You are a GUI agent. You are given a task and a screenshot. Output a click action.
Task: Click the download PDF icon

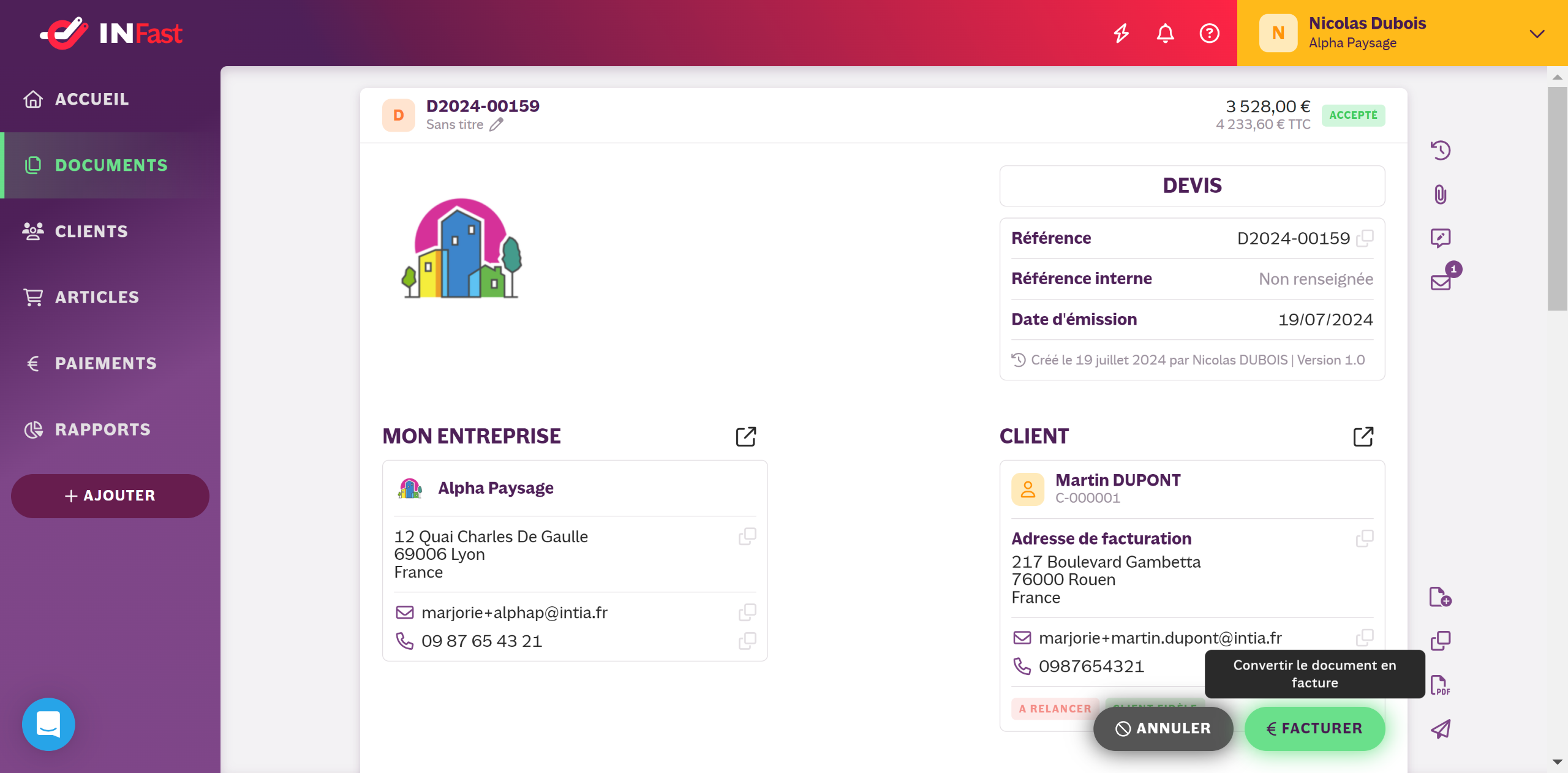(x=1440, y=685)
